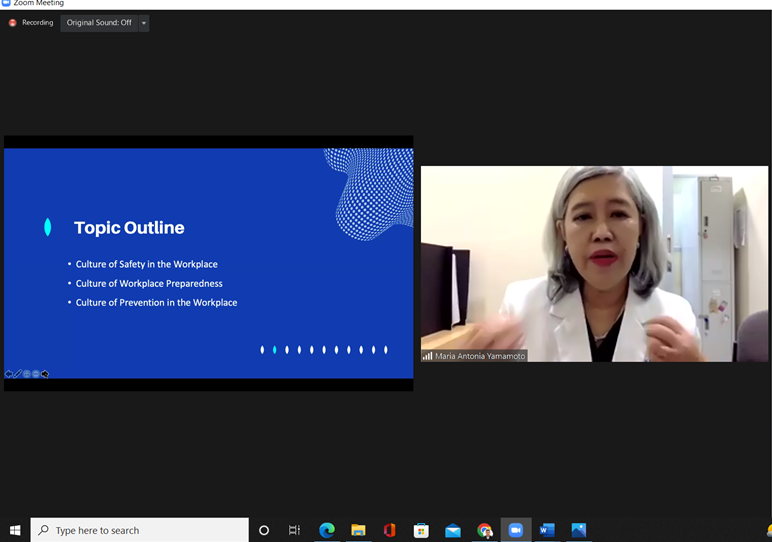This screenshot has width=772, height=542.
Task: Click the circular slide control right of the pen
Action: pos(27,374)
